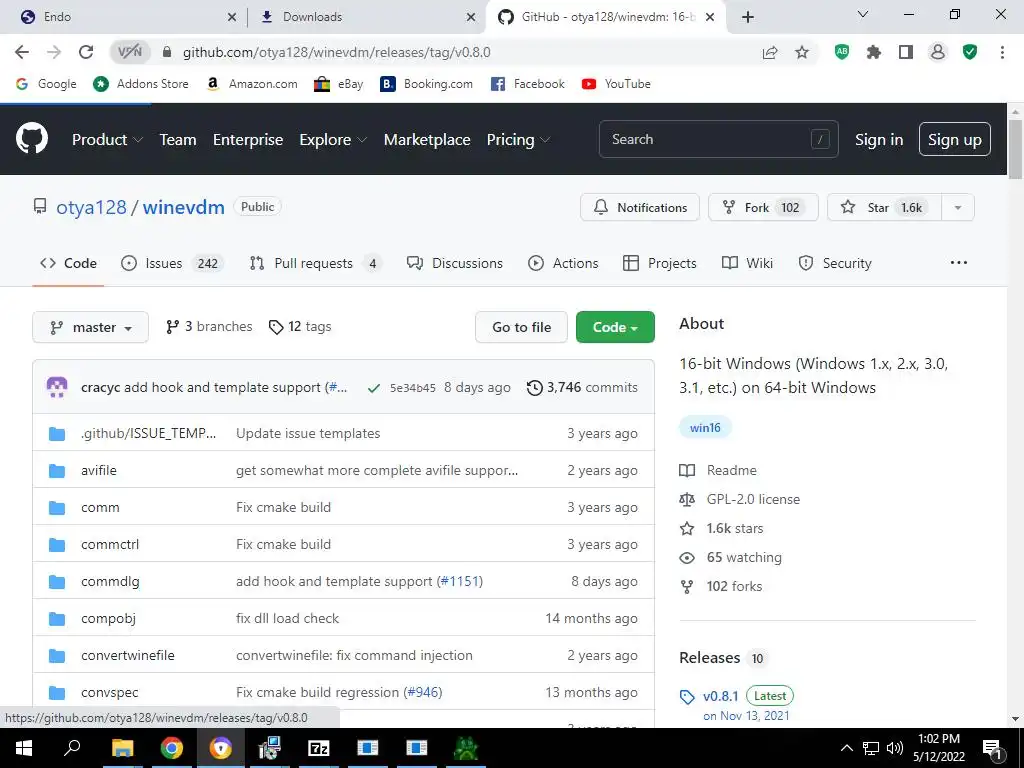
Task: Open the browser side panel icon
Action: tap(906, 52)
